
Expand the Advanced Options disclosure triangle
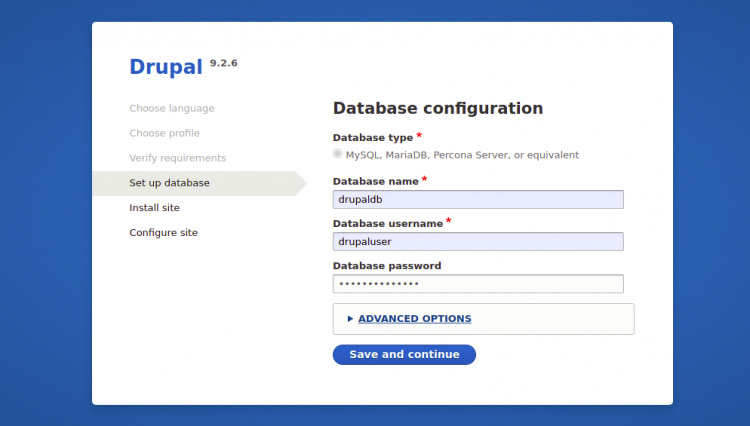pos(350,319)
